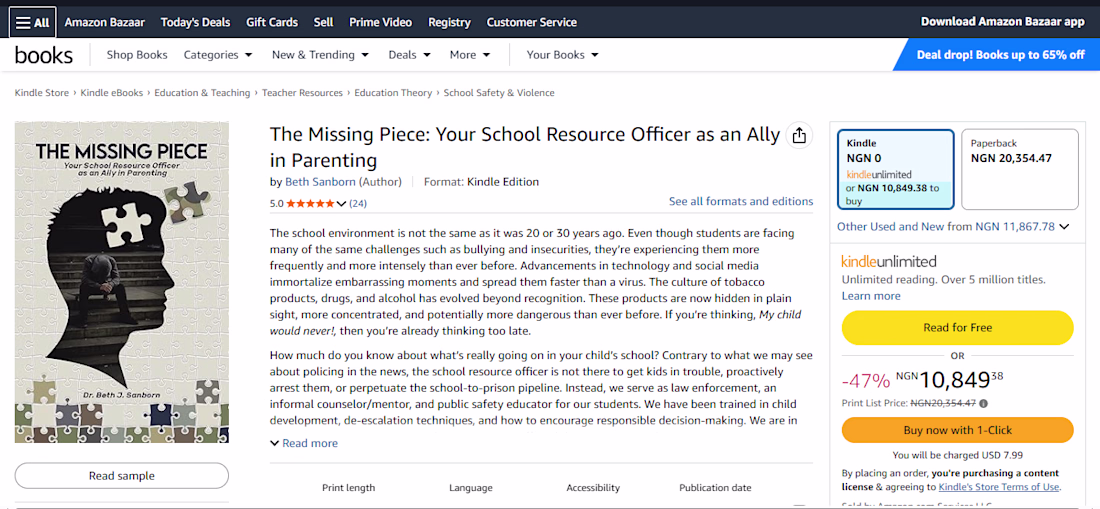
Task: Click Kindle Store breadcrumb
Action: (41, 93)
